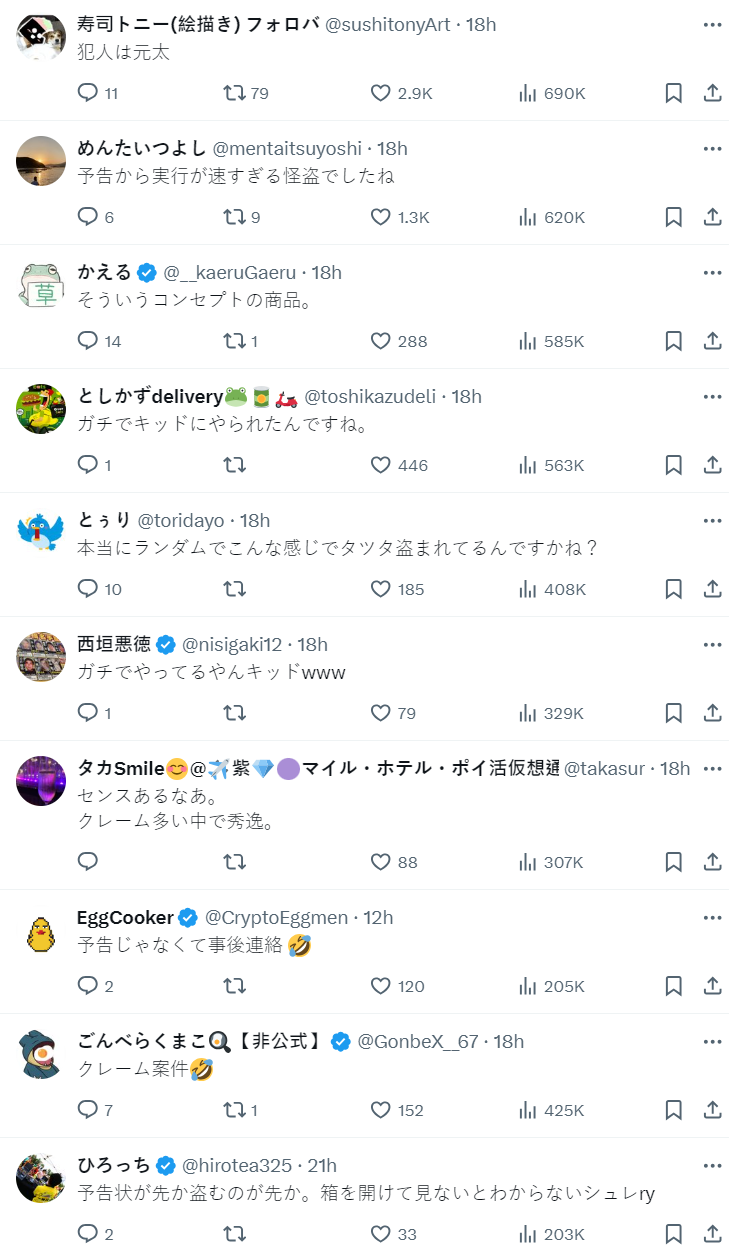Retweet hirotea325's post
The height and width of the screenshot is (1246, 729).
click(x=235, y=1234)
